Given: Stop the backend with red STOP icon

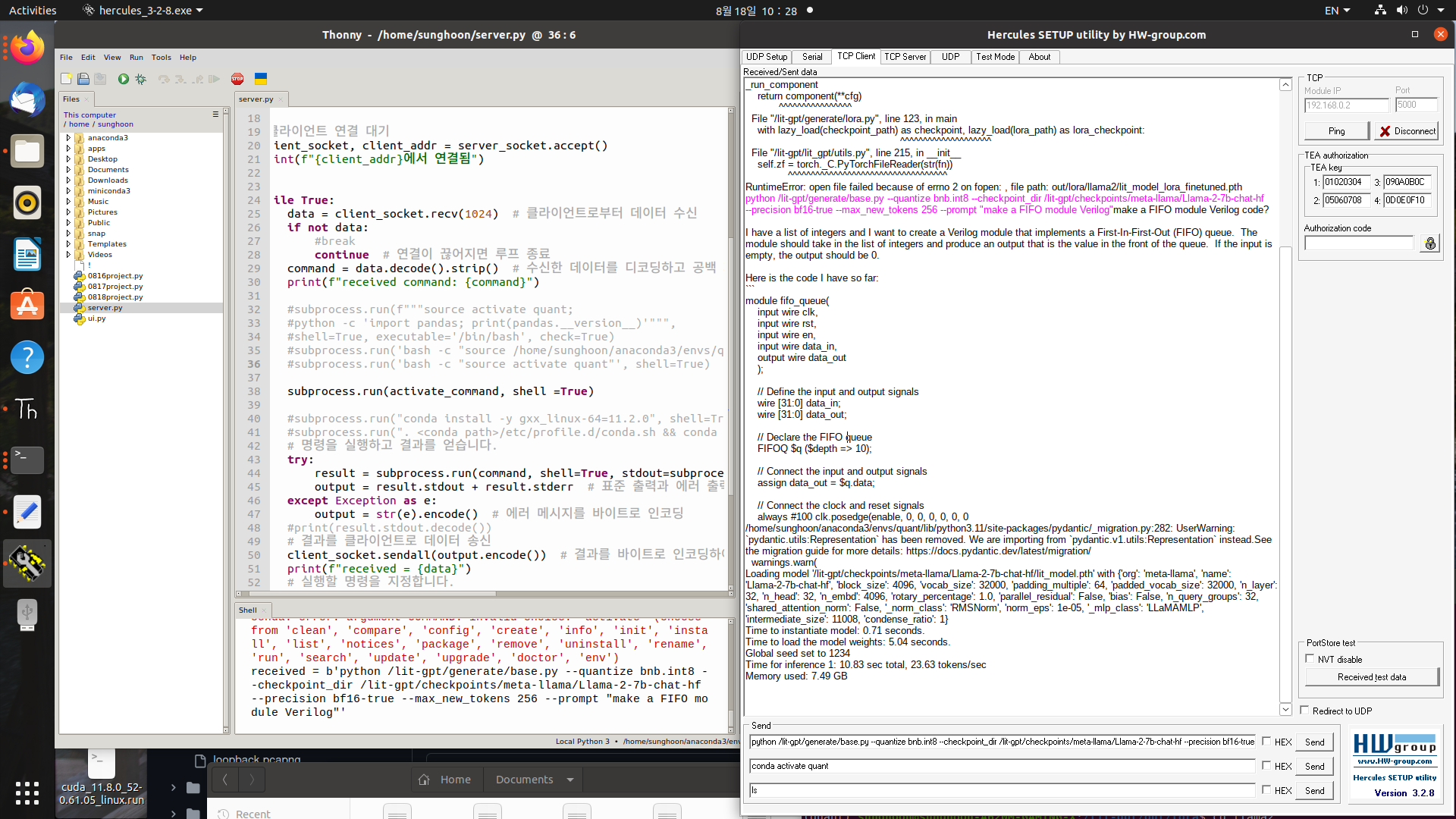Looking at the screenshot, I should coord(237,79).
